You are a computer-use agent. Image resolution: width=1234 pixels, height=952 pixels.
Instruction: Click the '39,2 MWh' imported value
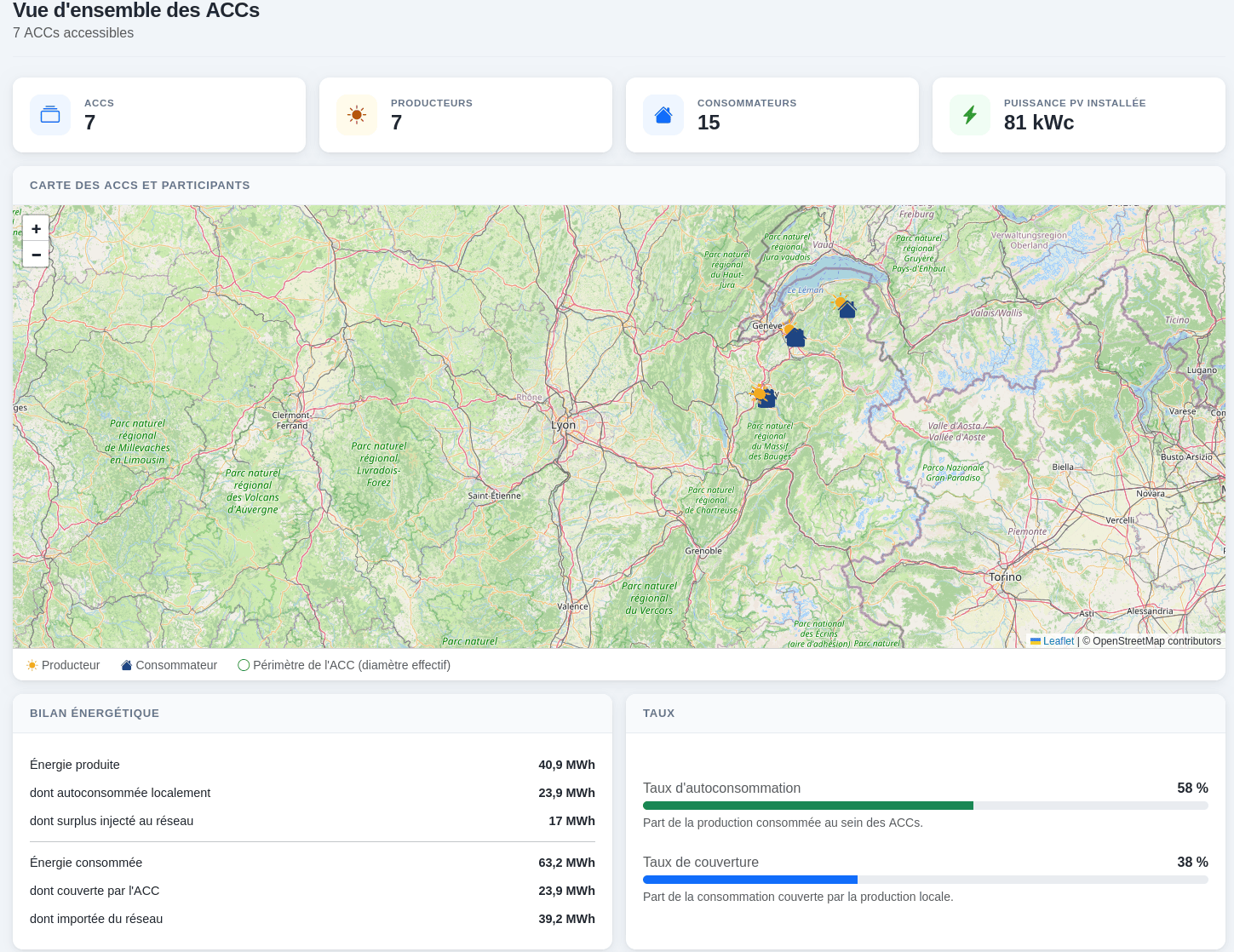566,919
